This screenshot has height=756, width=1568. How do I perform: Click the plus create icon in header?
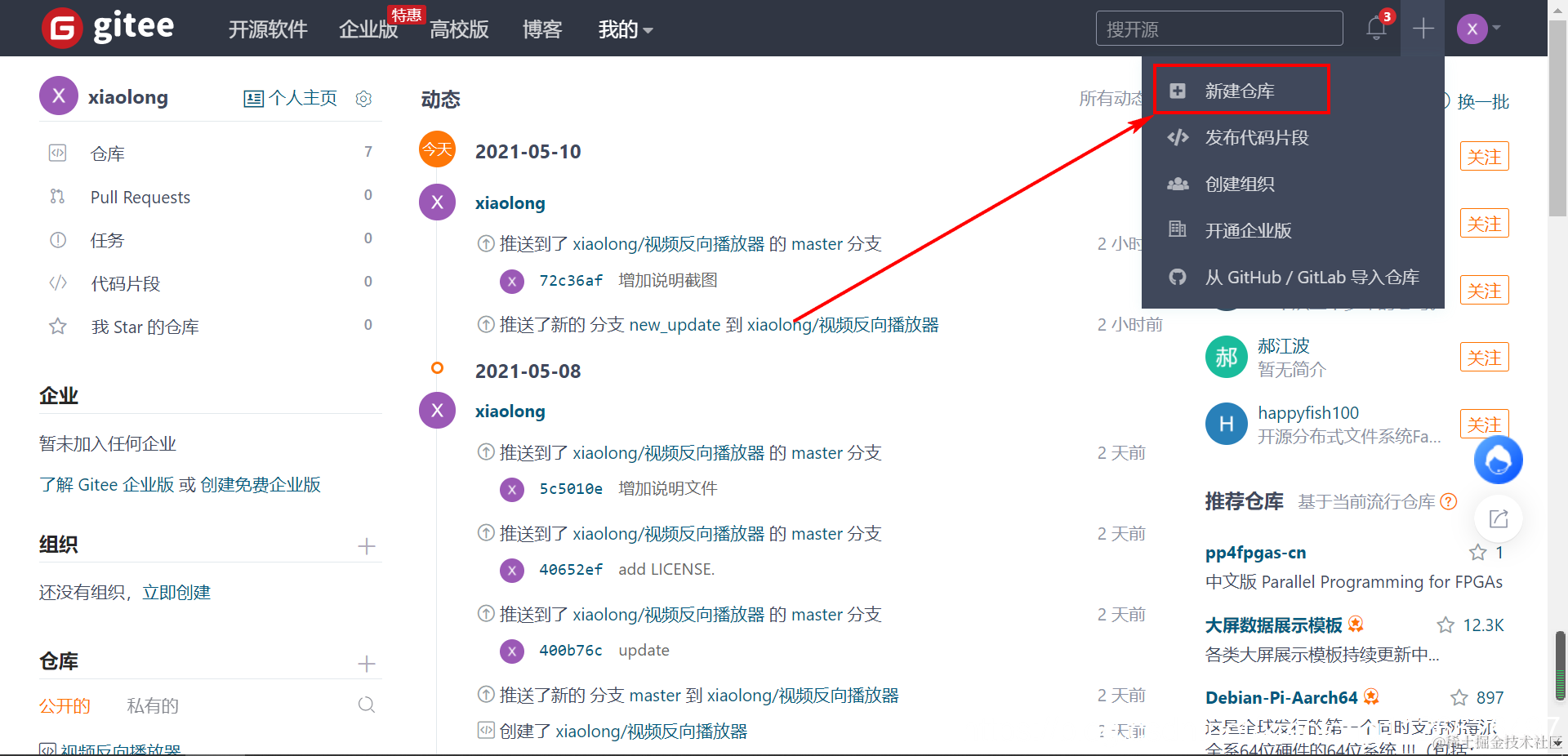point(1423,29)
